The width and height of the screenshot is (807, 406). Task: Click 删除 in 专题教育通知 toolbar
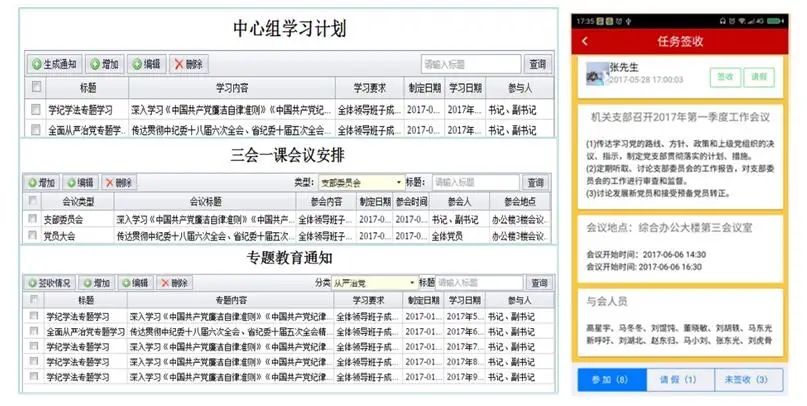(174, 283)
